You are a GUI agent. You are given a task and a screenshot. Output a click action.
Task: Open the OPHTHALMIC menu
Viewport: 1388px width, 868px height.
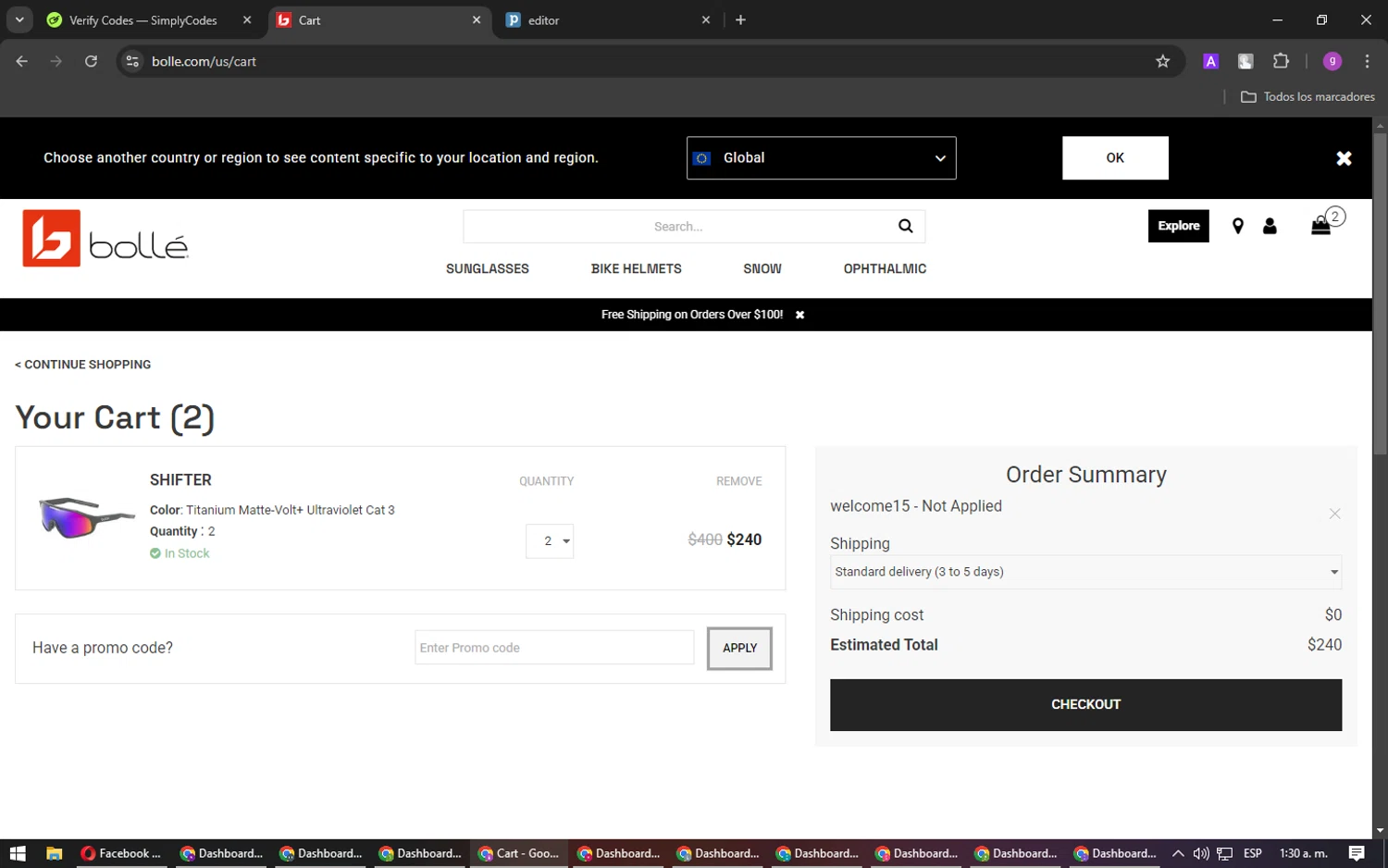(x=885, y=269)
